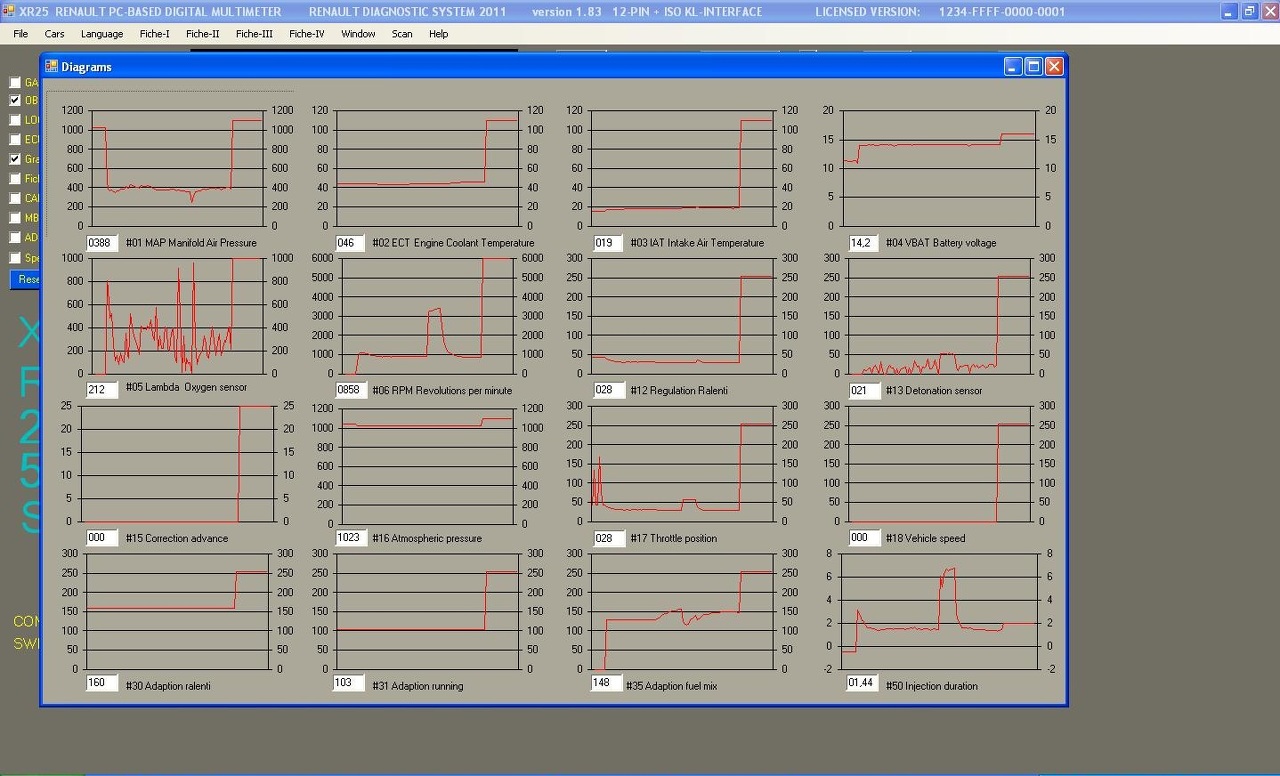The height and width of the screenshot is (776, 1280).
Task: Click the '#18 Vehicle speed' label
Action: 927,538
